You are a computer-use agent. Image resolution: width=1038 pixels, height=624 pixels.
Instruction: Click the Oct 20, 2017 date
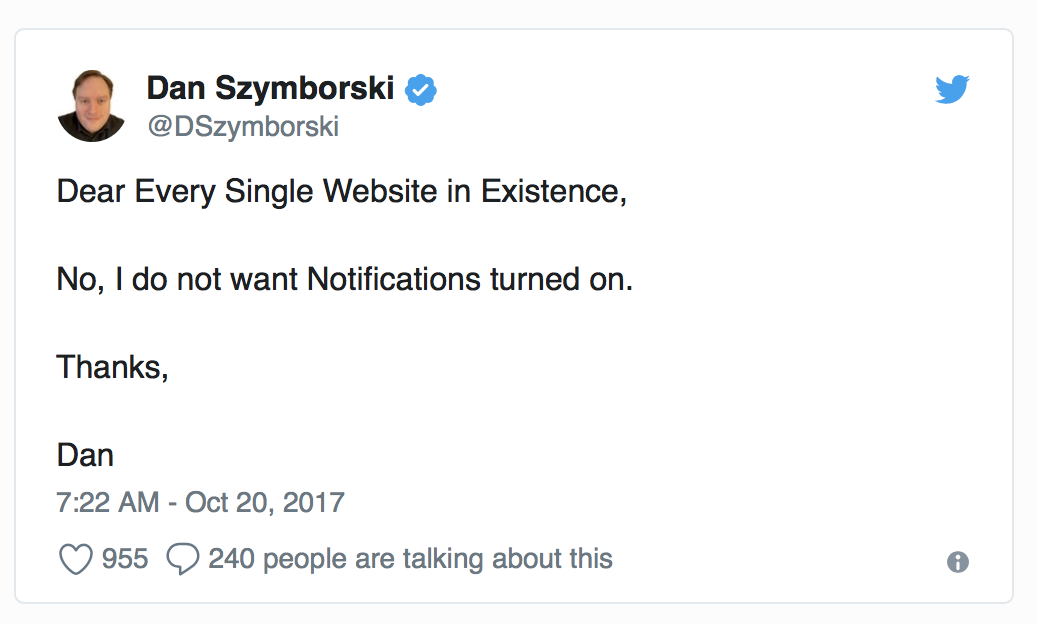(265, 501)
